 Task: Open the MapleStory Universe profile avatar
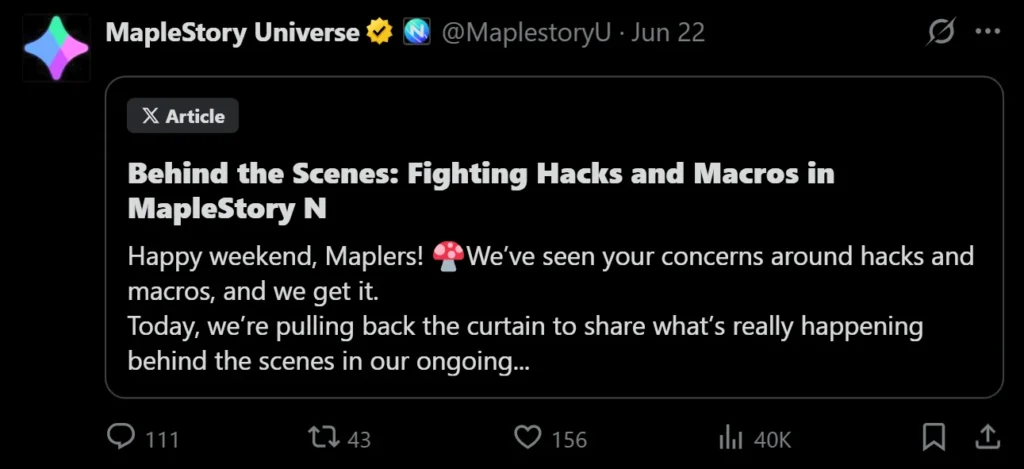57,47
